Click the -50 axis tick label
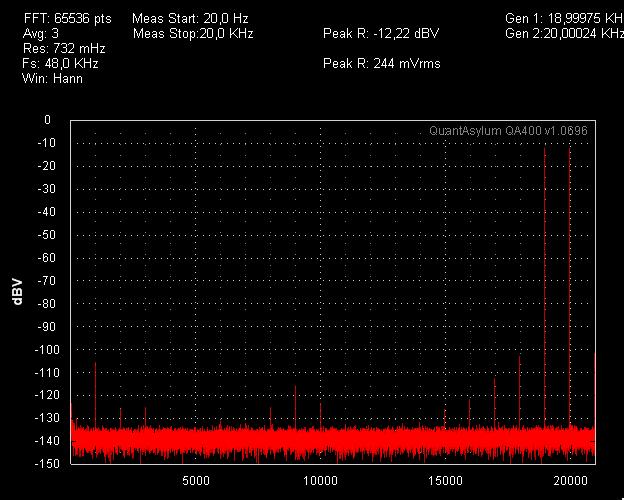This screenshot has height=500, width=624. pyautogui.click(x=46, y=235)
